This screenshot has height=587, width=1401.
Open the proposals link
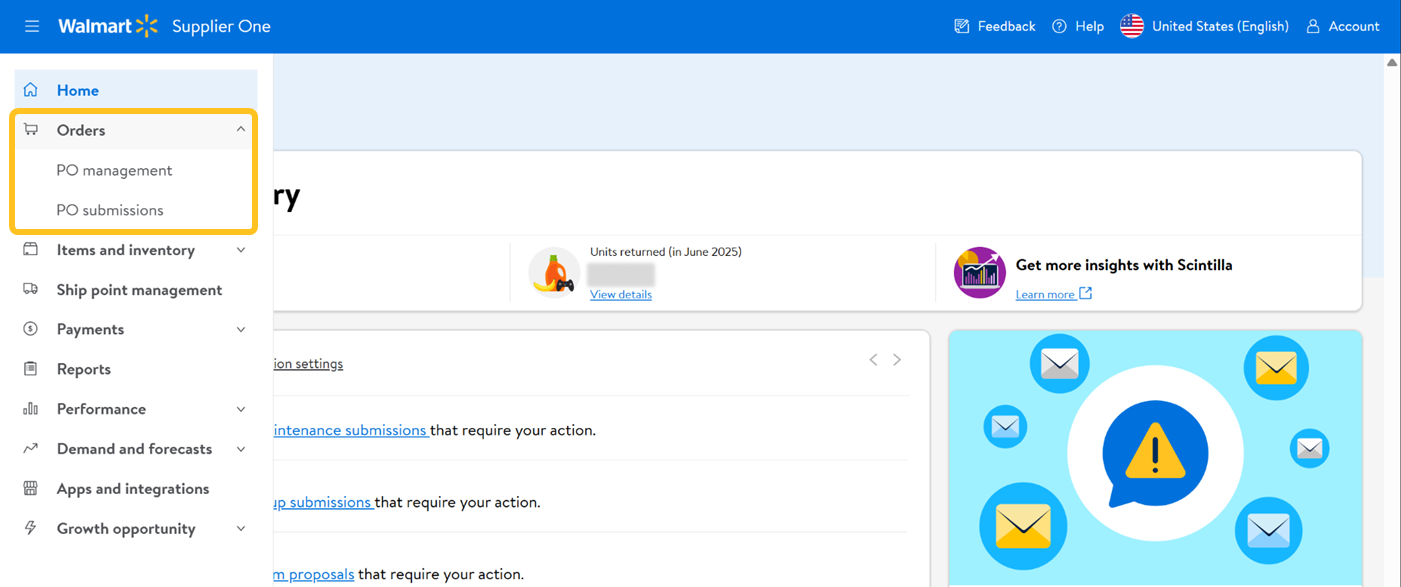(314, 574)
